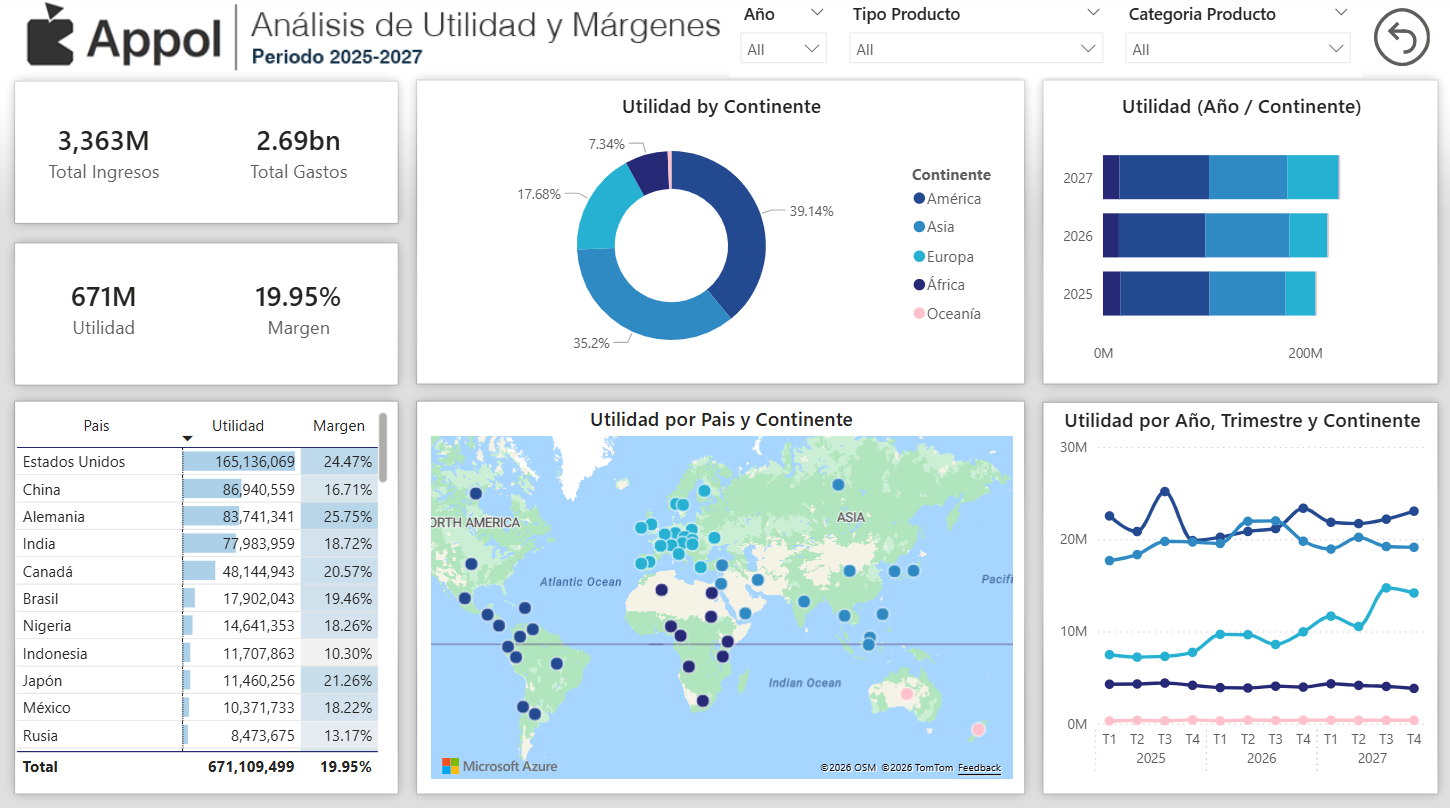Click the sort indicator beside the Pais header
This screenshot has height=808, width=1450.
coord(187,438)
